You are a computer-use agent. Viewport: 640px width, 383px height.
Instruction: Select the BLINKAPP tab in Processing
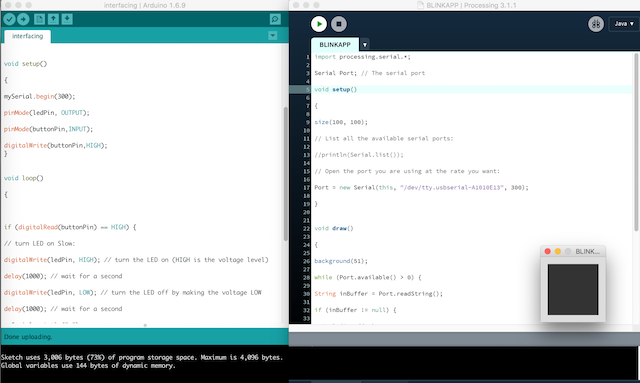(335, 45)
